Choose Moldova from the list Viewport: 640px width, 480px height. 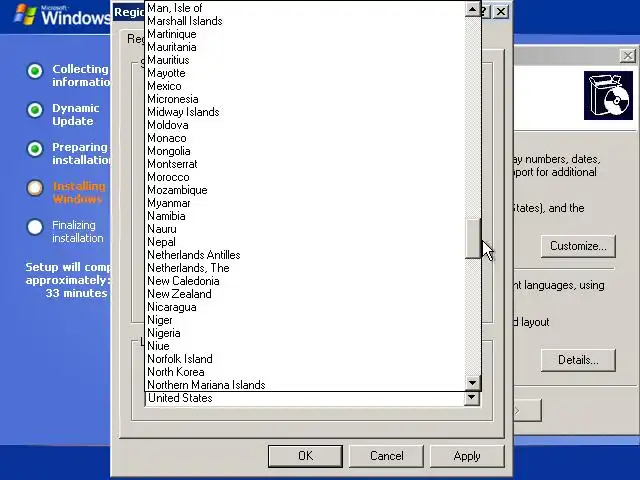coord(305,125)
